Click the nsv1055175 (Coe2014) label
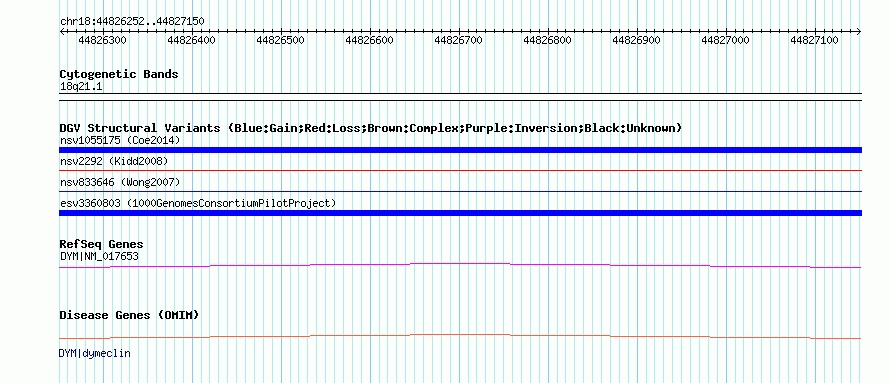The image size is (890, 383). click(x=120, y=140)
